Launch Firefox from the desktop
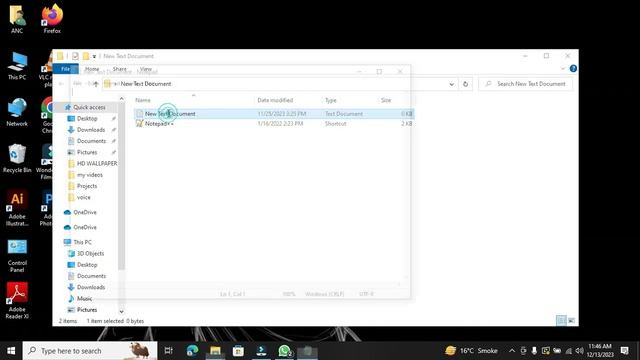640x360 pixels. point(52,18)
